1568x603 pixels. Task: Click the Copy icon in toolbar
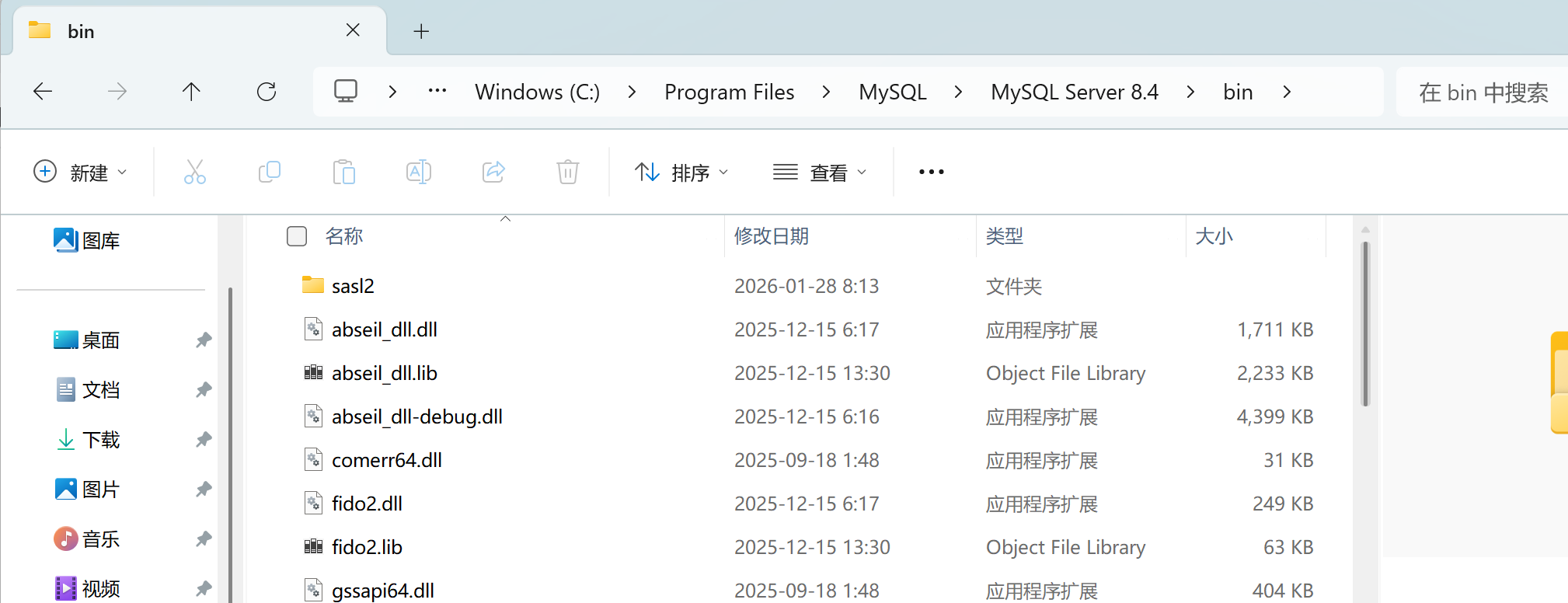pos(269,172)
